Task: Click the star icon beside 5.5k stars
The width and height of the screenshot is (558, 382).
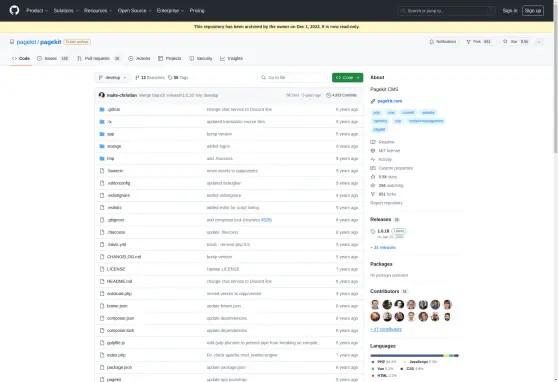Action: pos(373,177)
